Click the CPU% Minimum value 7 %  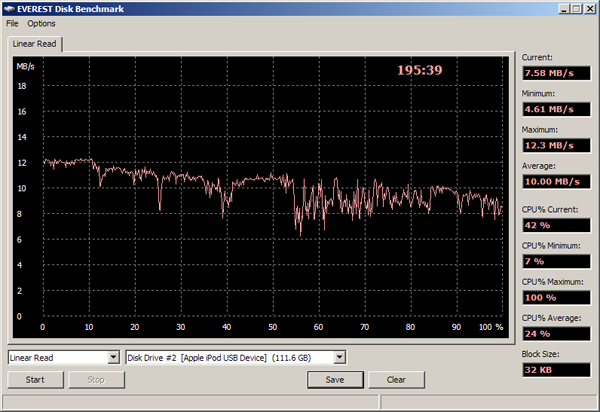(x=556, y=261)
